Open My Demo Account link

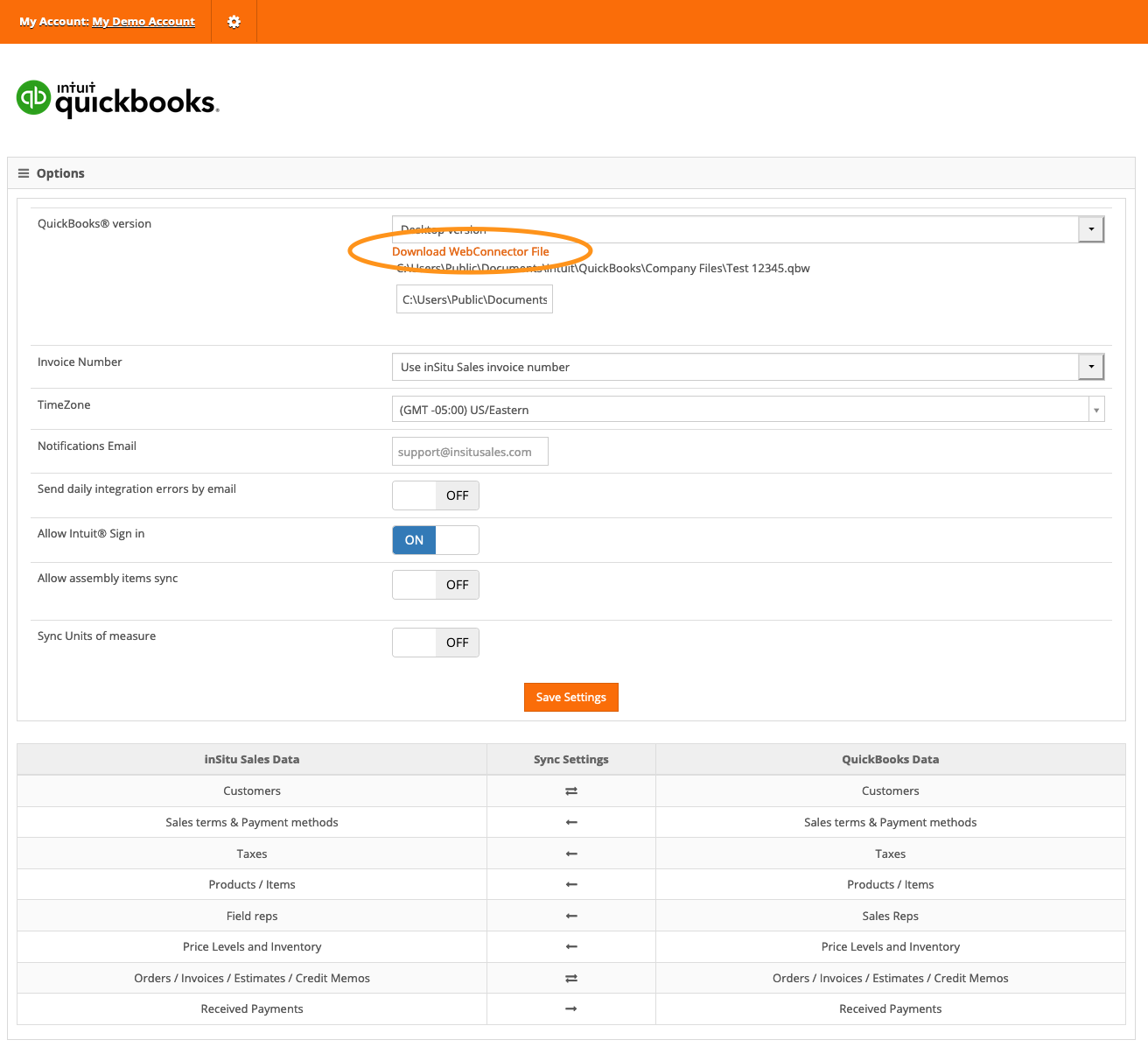pos(143,21)
